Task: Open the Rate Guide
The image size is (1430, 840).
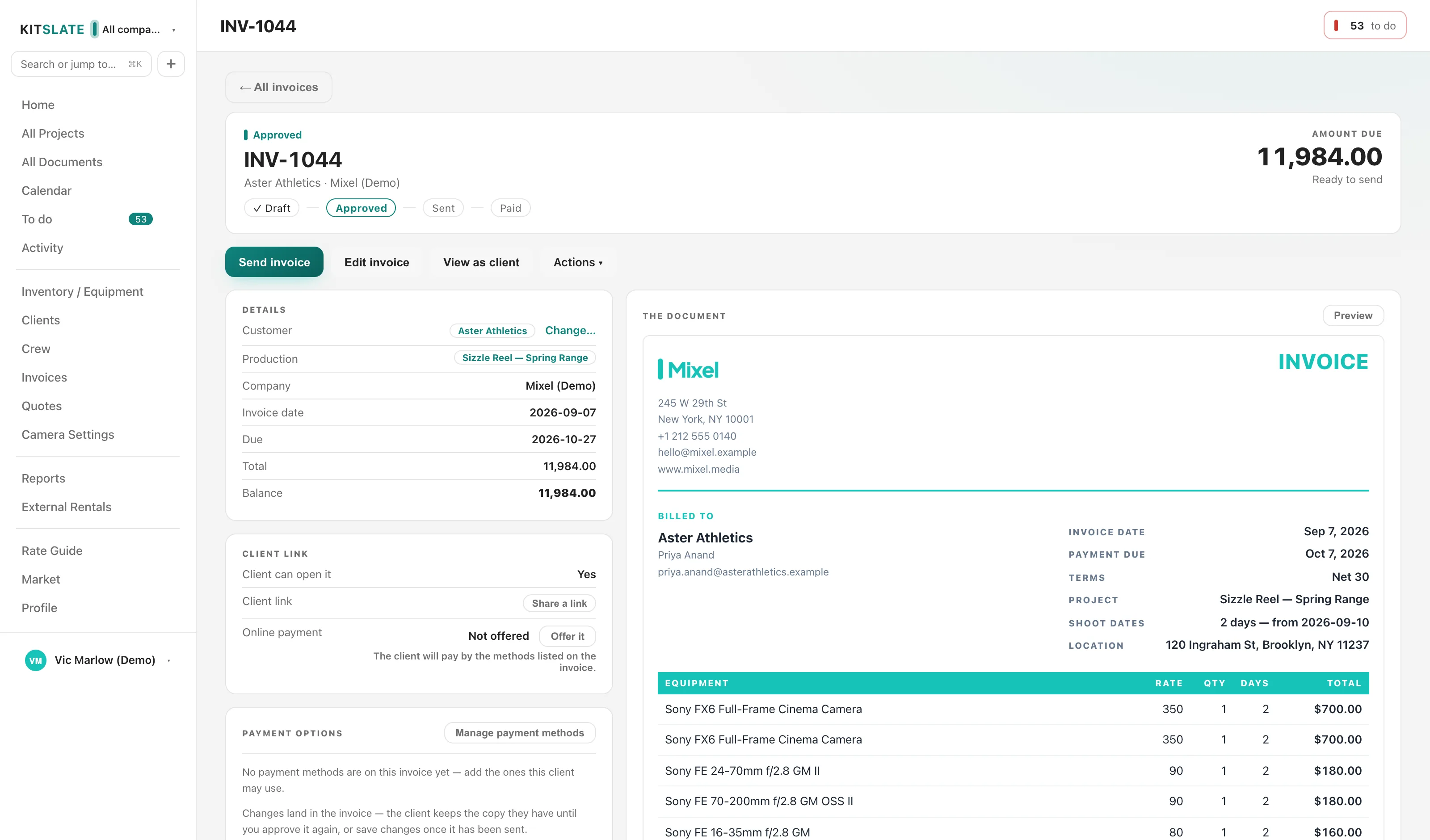Action: pos(52,550)
